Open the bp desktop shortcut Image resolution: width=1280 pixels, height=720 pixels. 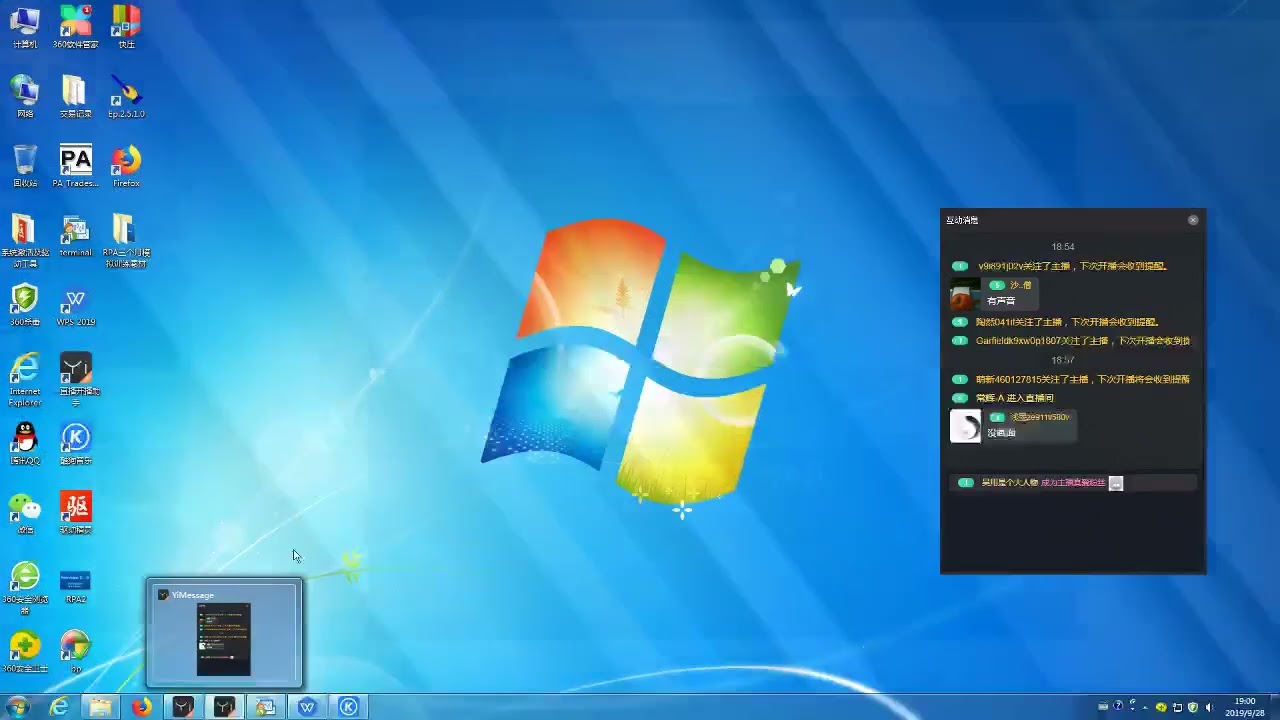(x=76, y=651)
